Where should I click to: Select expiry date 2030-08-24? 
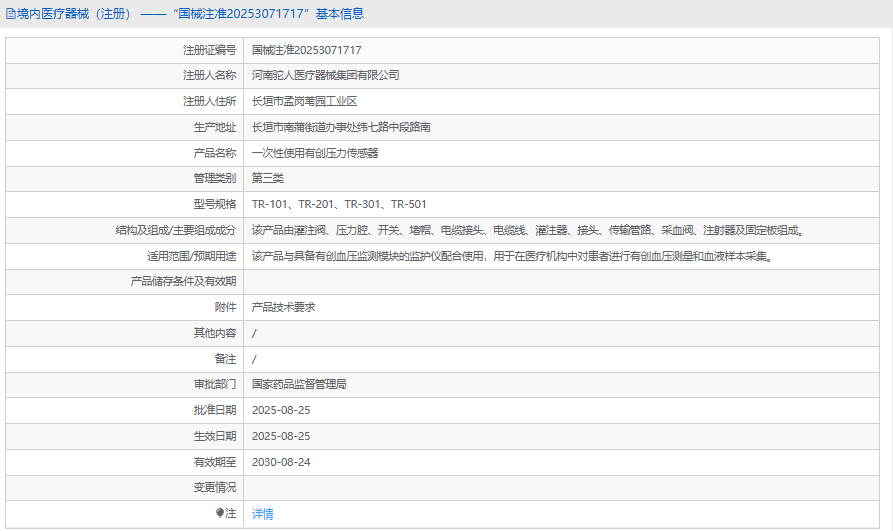[x=281, y=462]
